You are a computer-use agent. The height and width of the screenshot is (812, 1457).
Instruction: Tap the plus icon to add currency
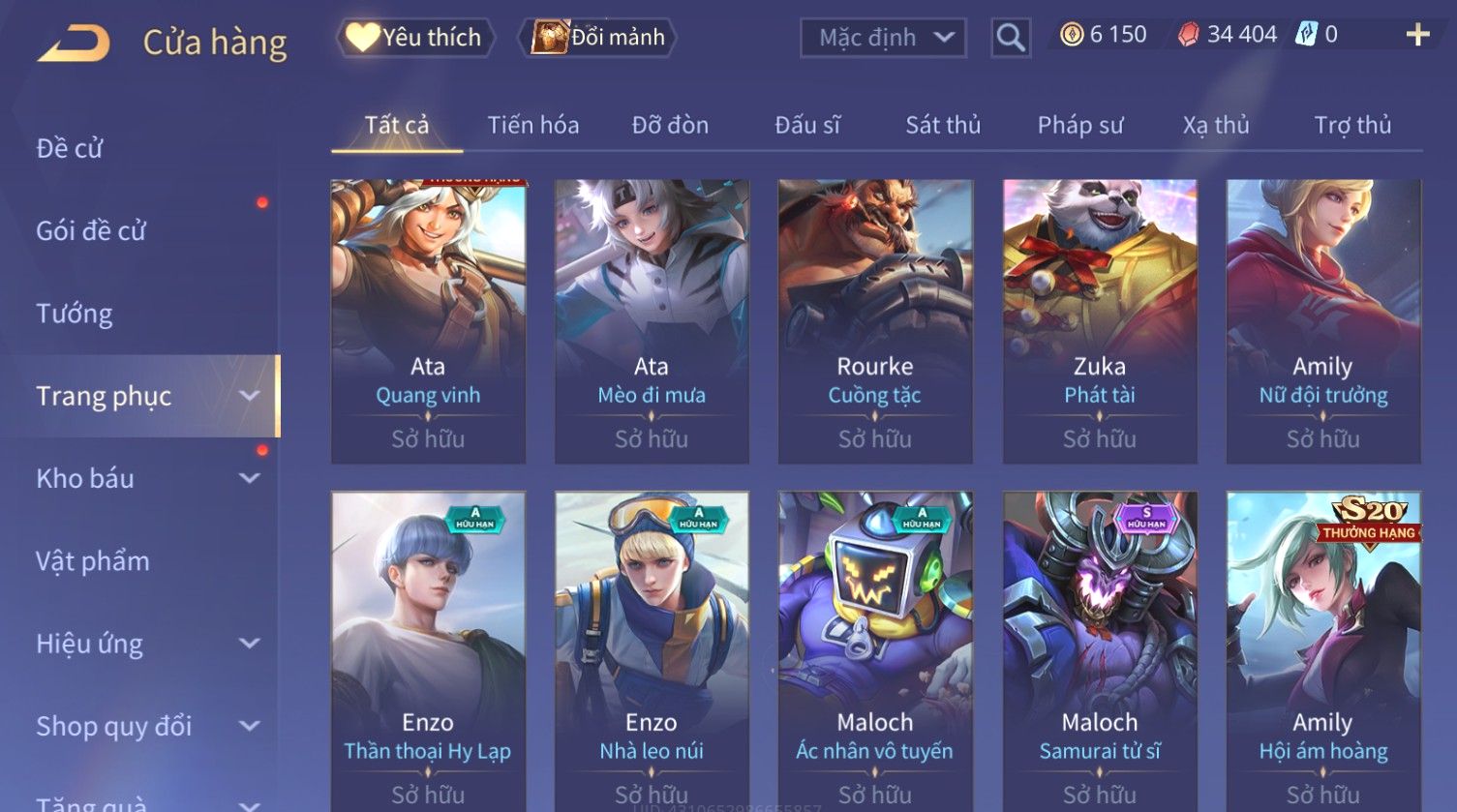click(x=1417, y=35)
